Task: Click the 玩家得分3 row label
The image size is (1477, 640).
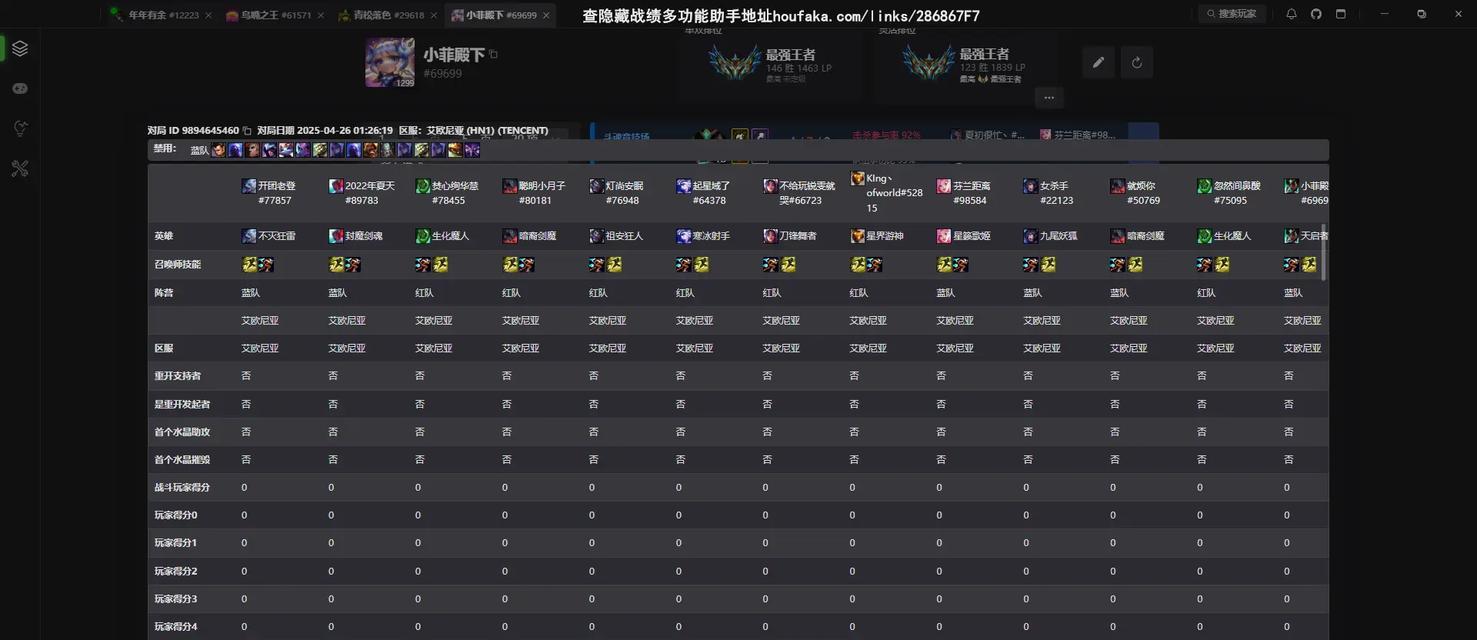Action: click(176, 599)
